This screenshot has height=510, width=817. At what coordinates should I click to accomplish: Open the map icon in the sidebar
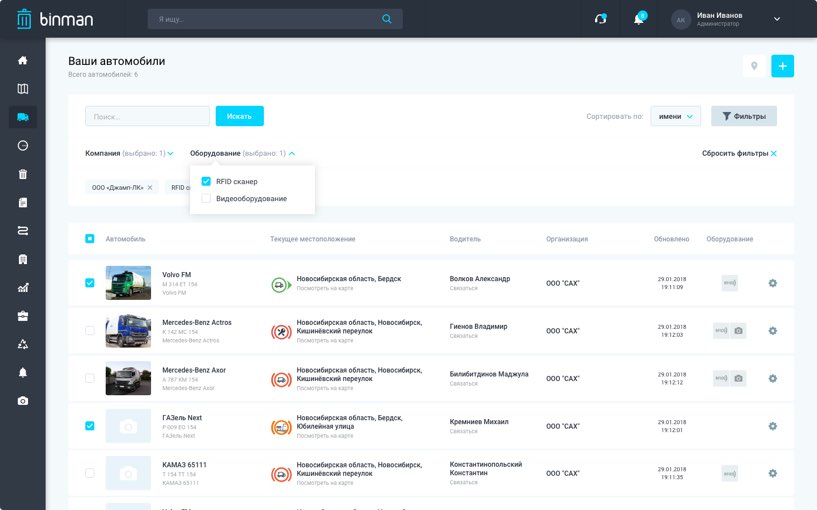(x=22, y=89)
